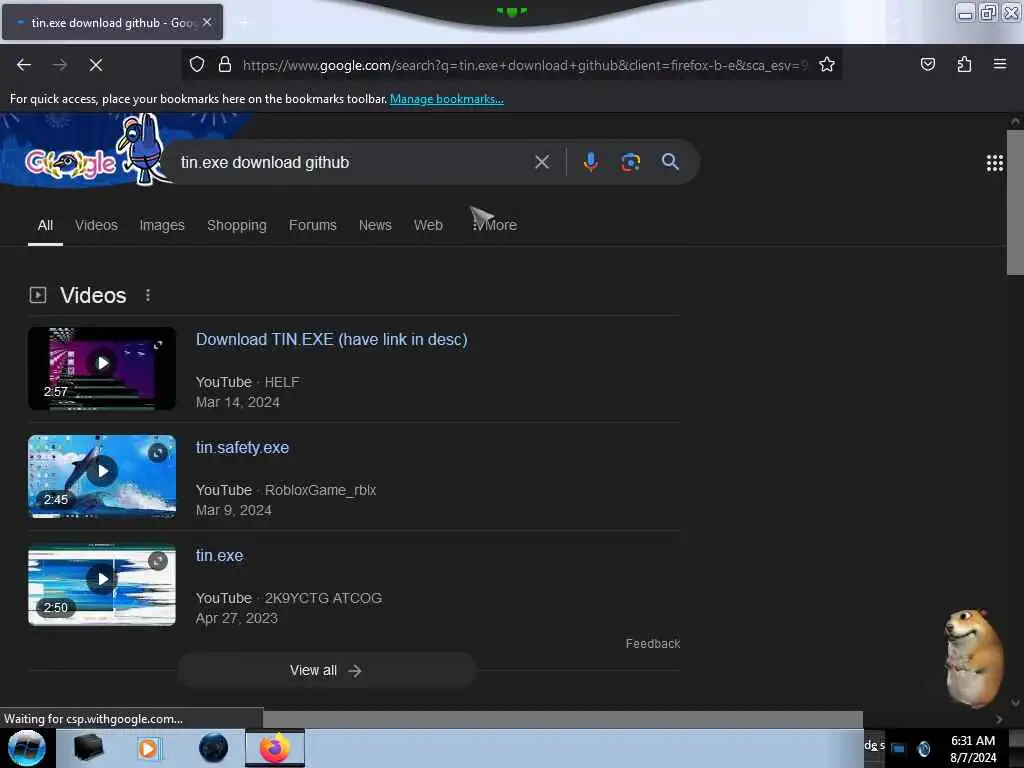This screenshot has width=1024, height=768.
Task: Open Download TIN.EXE (have link in desc) video
Action: 332,340
